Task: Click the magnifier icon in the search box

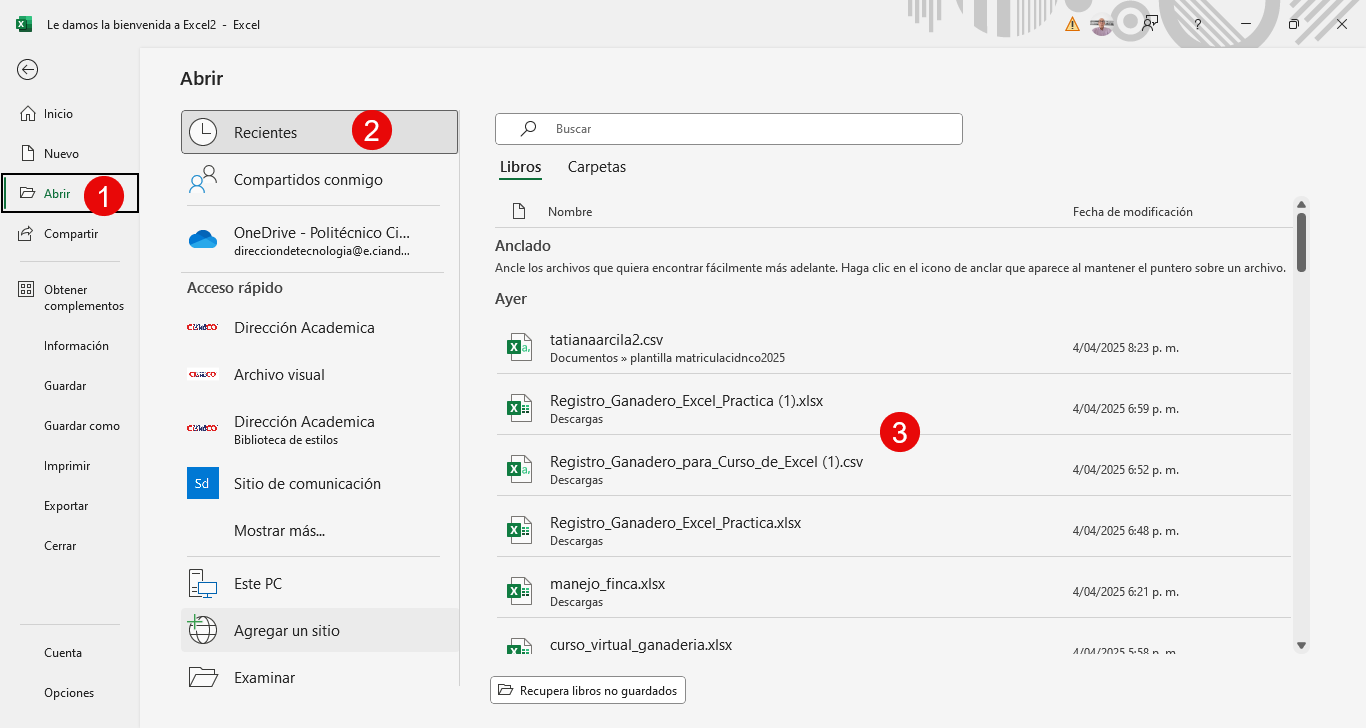Action: [x=528, y=128]
